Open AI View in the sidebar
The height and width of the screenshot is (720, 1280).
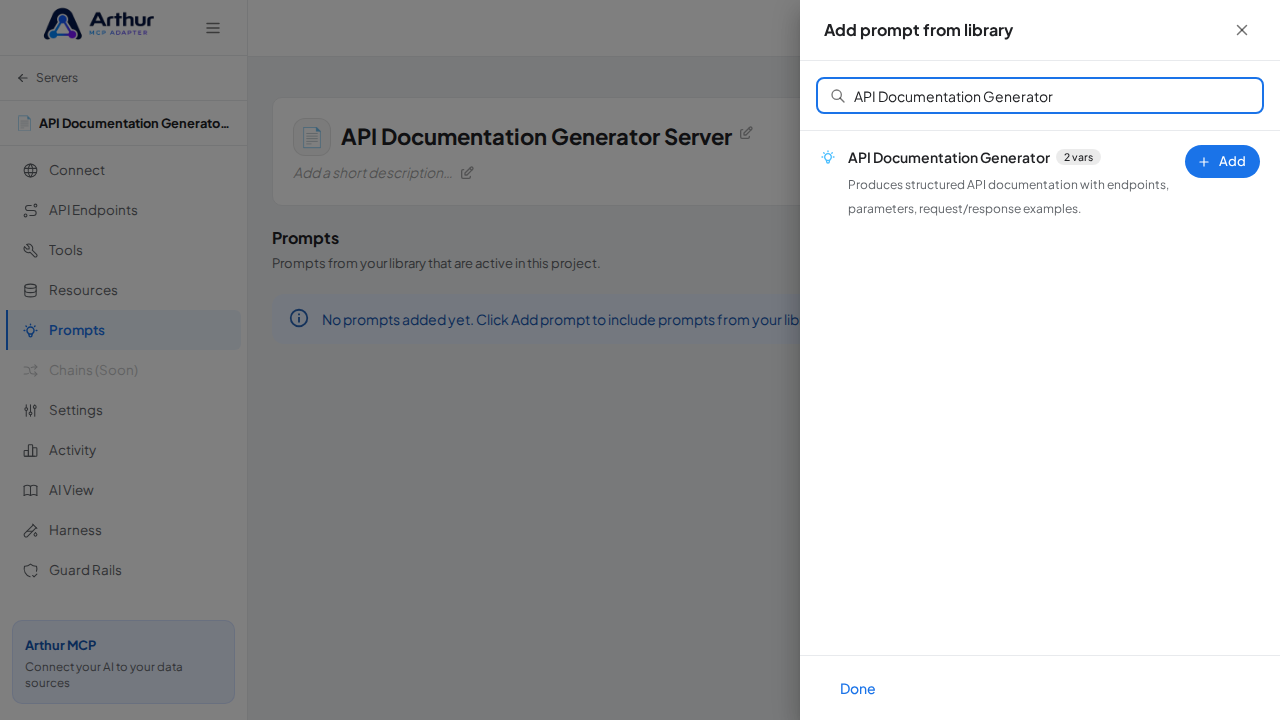[x=123, y=490]
